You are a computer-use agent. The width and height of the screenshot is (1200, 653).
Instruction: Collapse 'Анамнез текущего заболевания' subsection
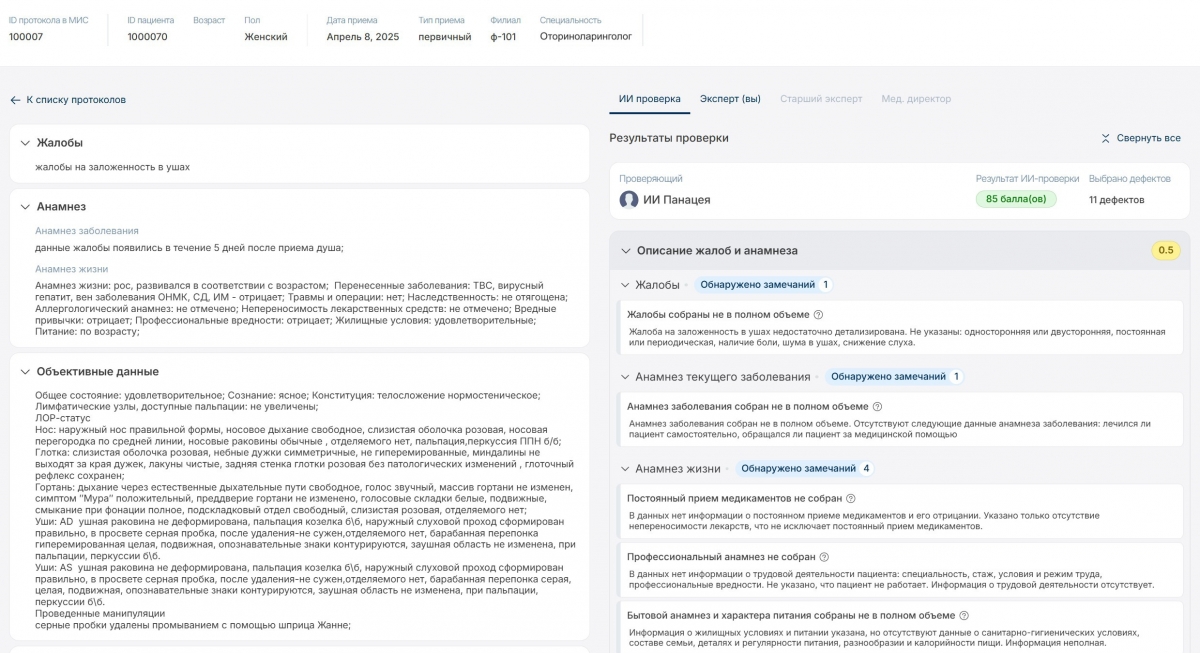pyautogui.click(x=625, y=377)
